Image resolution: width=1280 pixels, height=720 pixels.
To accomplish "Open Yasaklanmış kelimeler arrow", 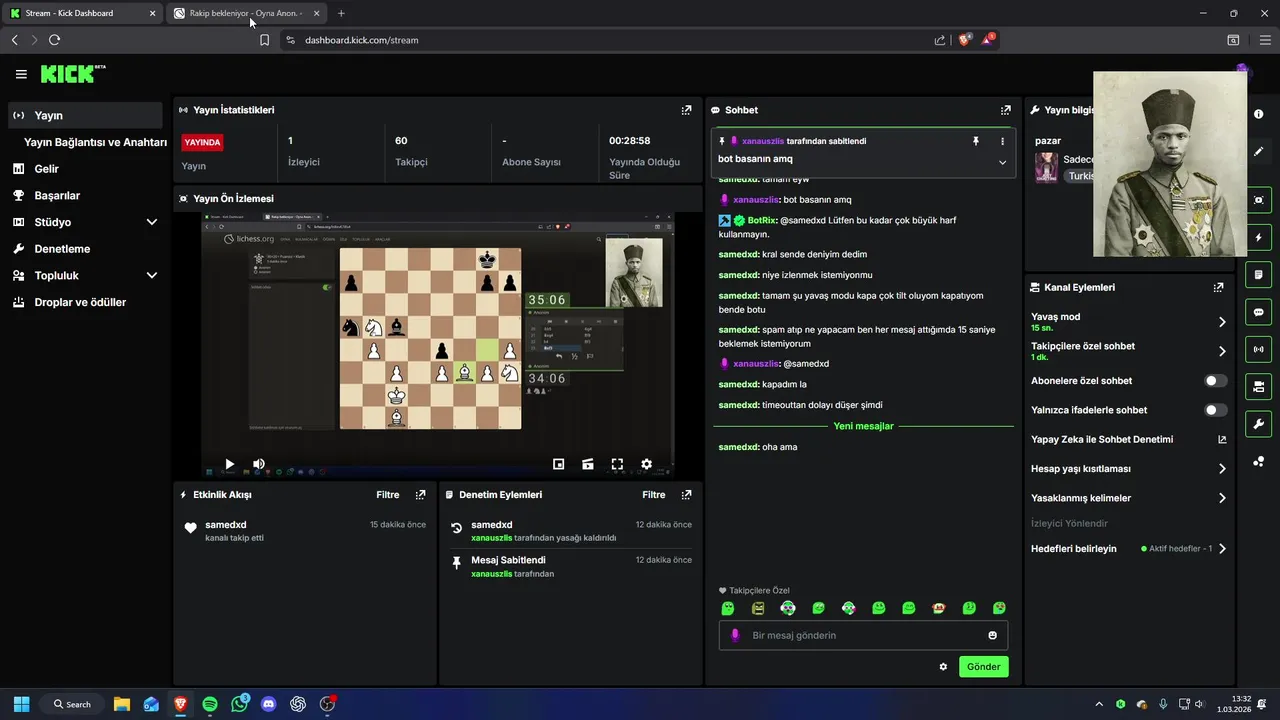I will coord(1222,498).
